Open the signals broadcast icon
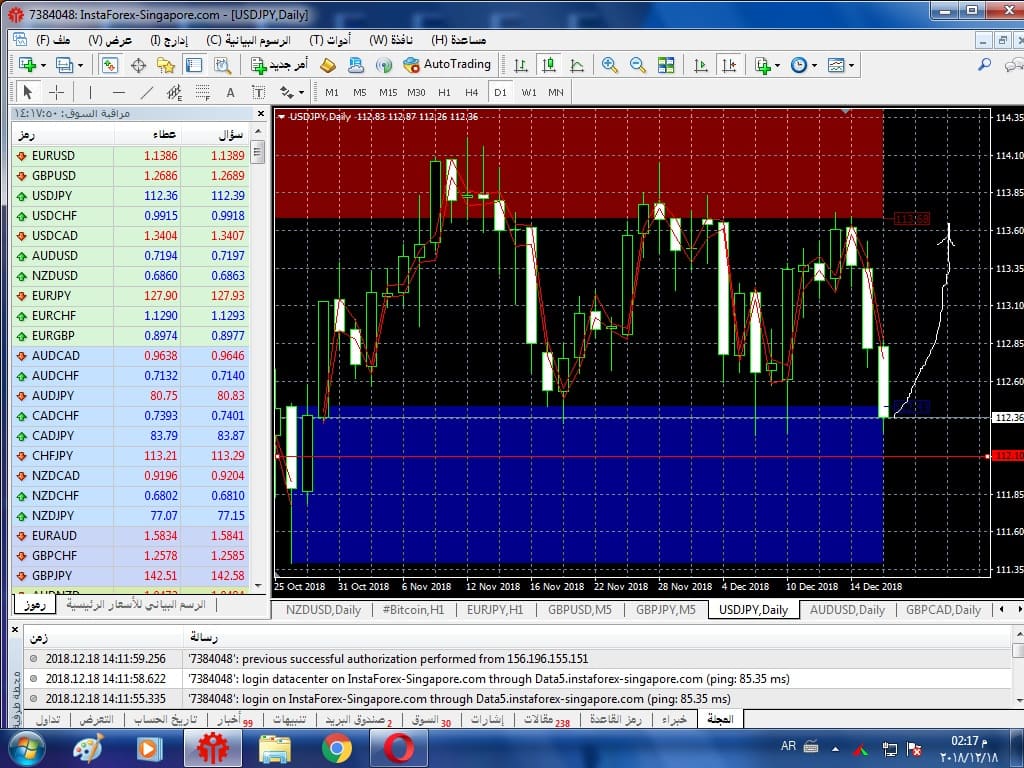1024x768 pixels. tap(384, 65)
